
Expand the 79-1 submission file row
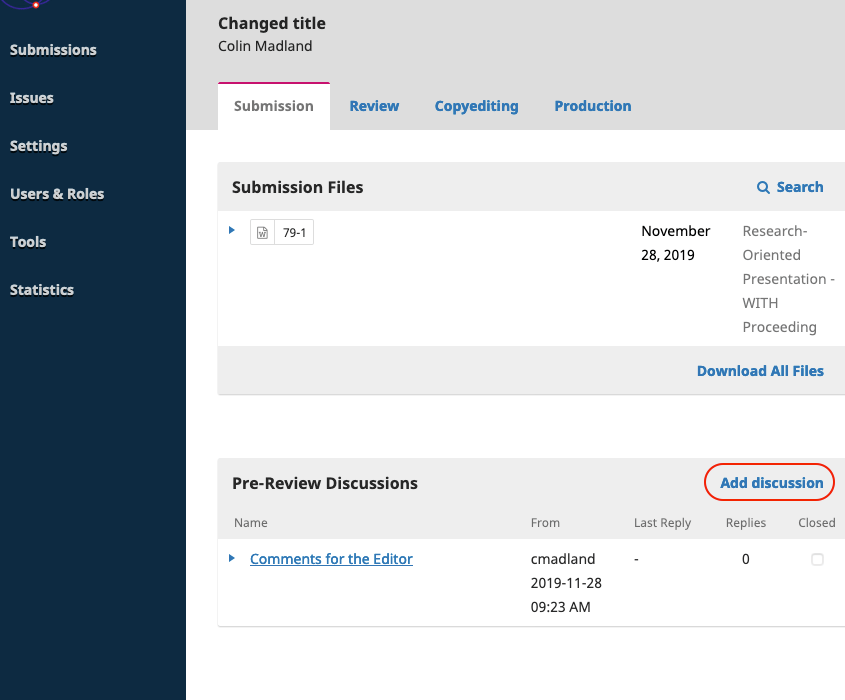(x=232, y=231)
